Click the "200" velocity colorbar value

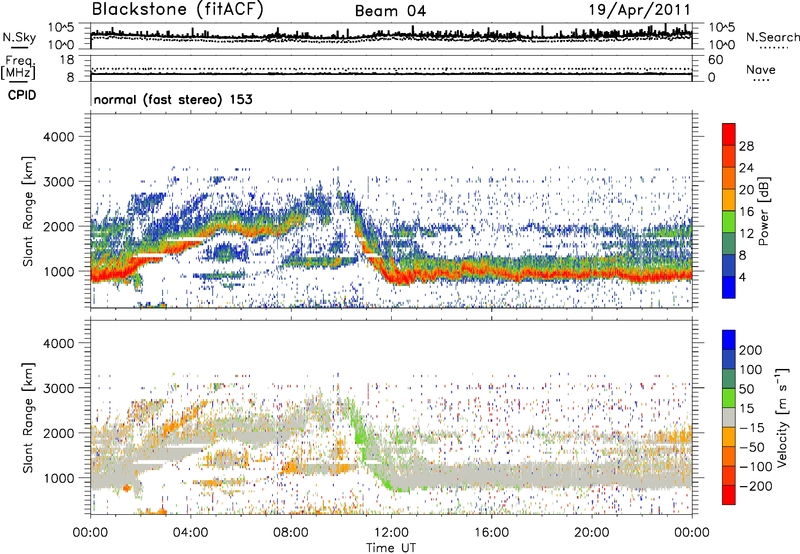(751, 350)
